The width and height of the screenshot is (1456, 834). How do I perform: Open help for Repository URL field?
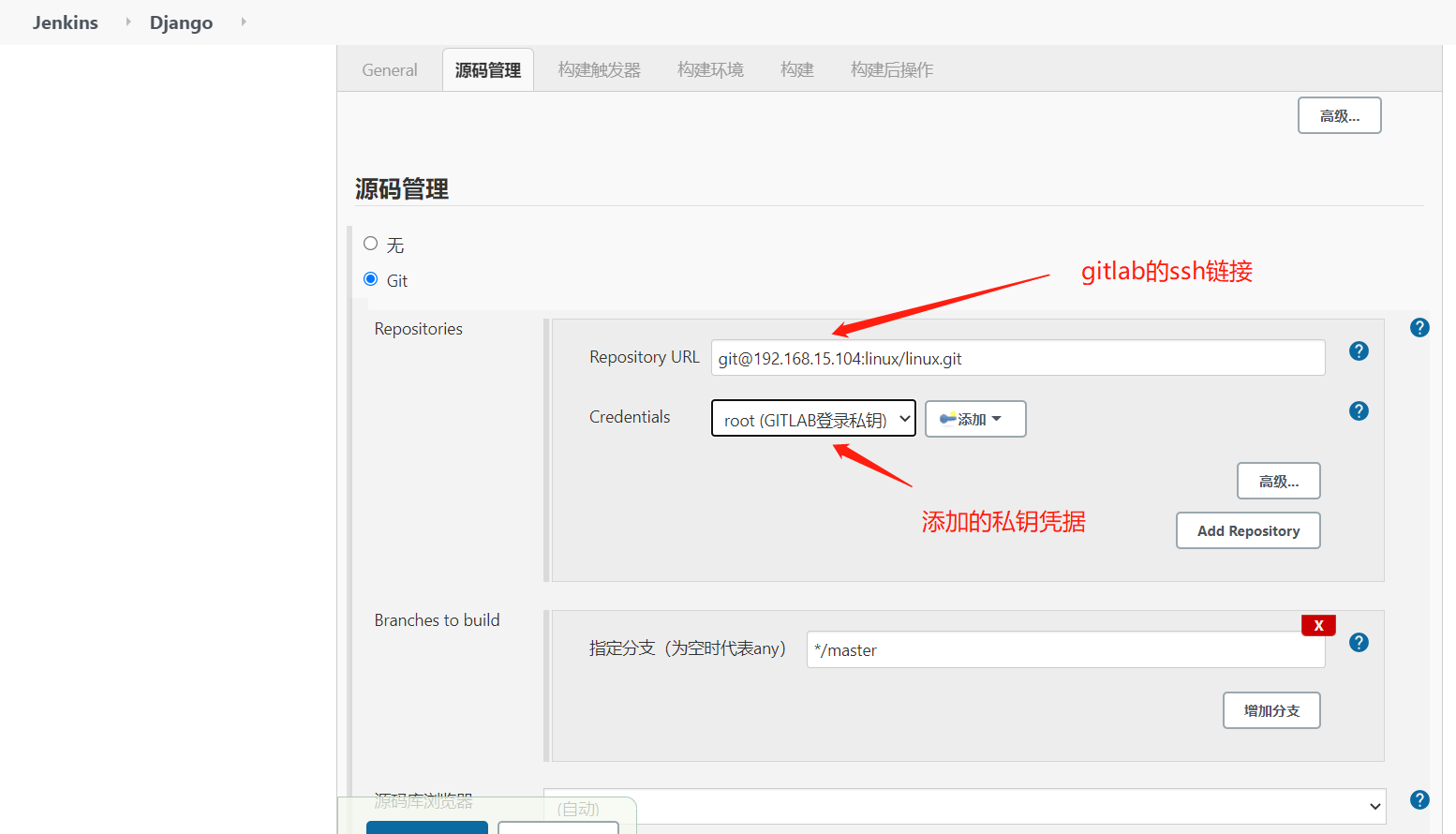pos(1359,351)
